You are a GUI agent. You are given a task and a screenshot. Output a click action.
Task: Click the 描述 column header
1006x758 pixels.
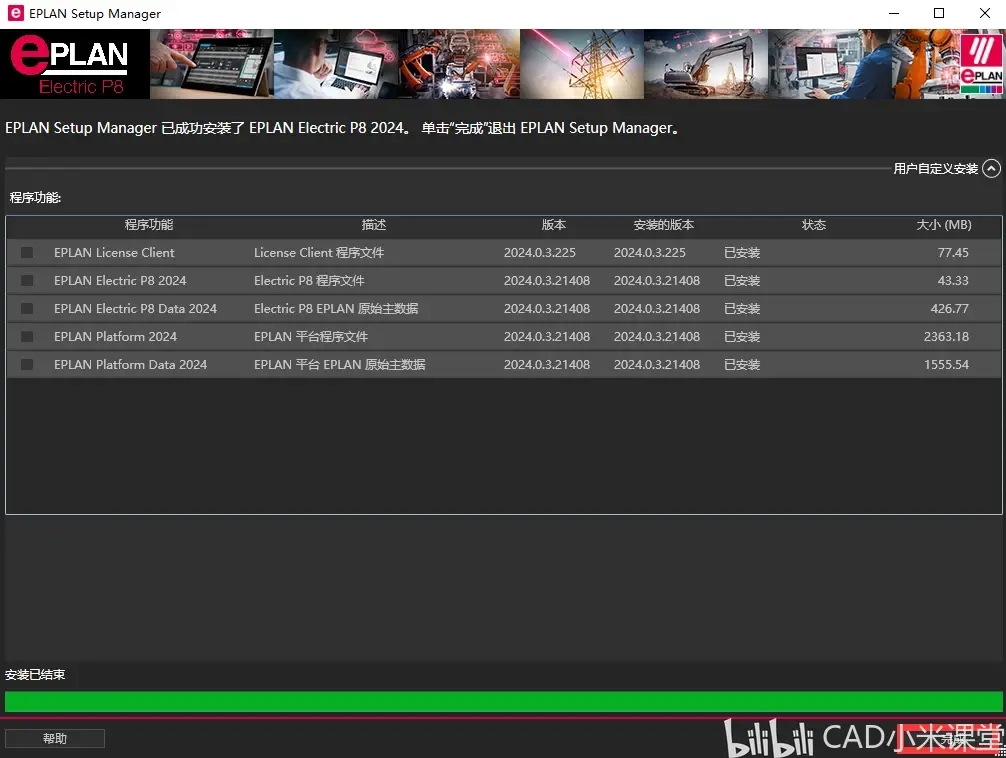click(x=374, y=225)
